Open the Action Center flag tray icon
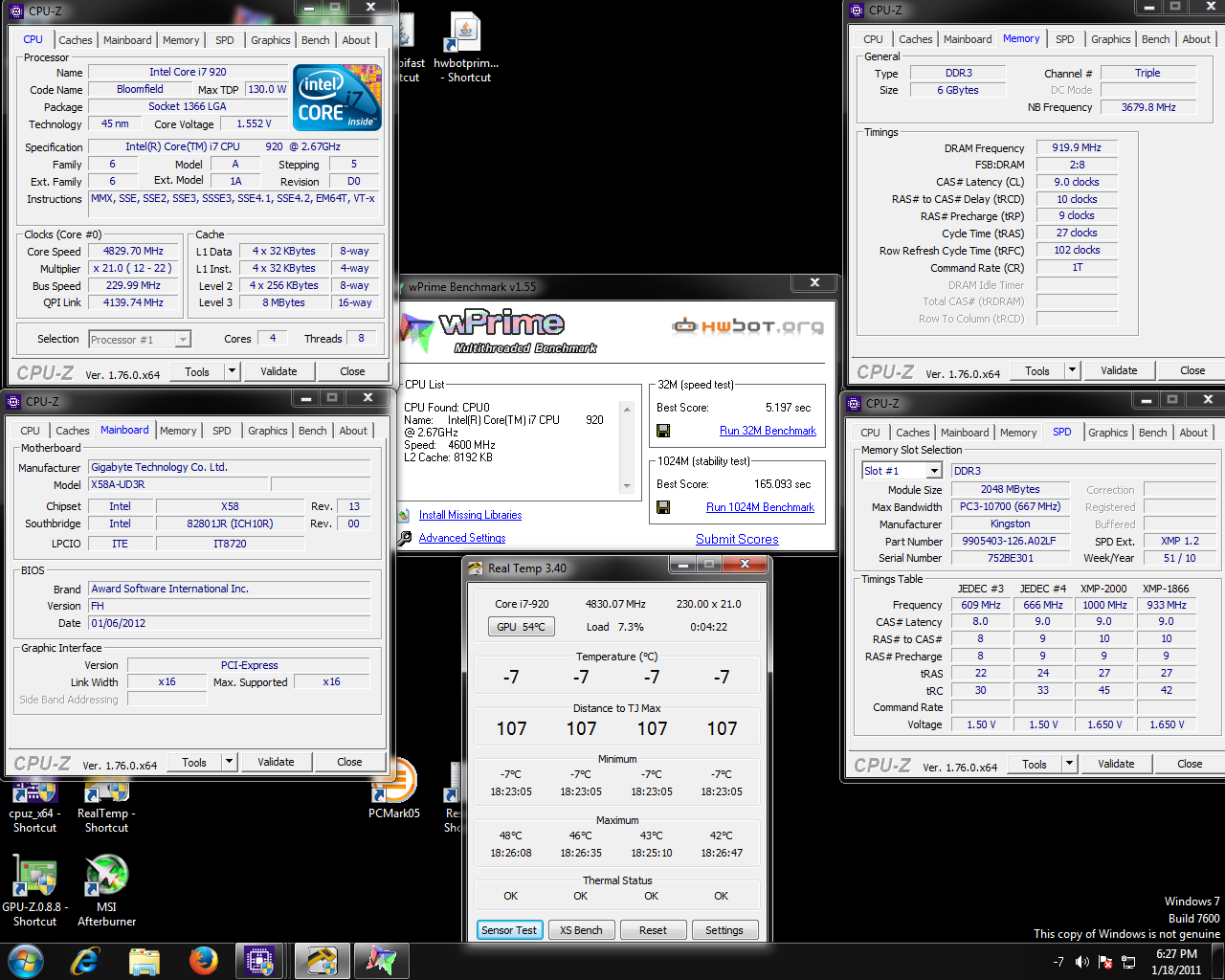1225x980 pixels. pos(1105,962)
